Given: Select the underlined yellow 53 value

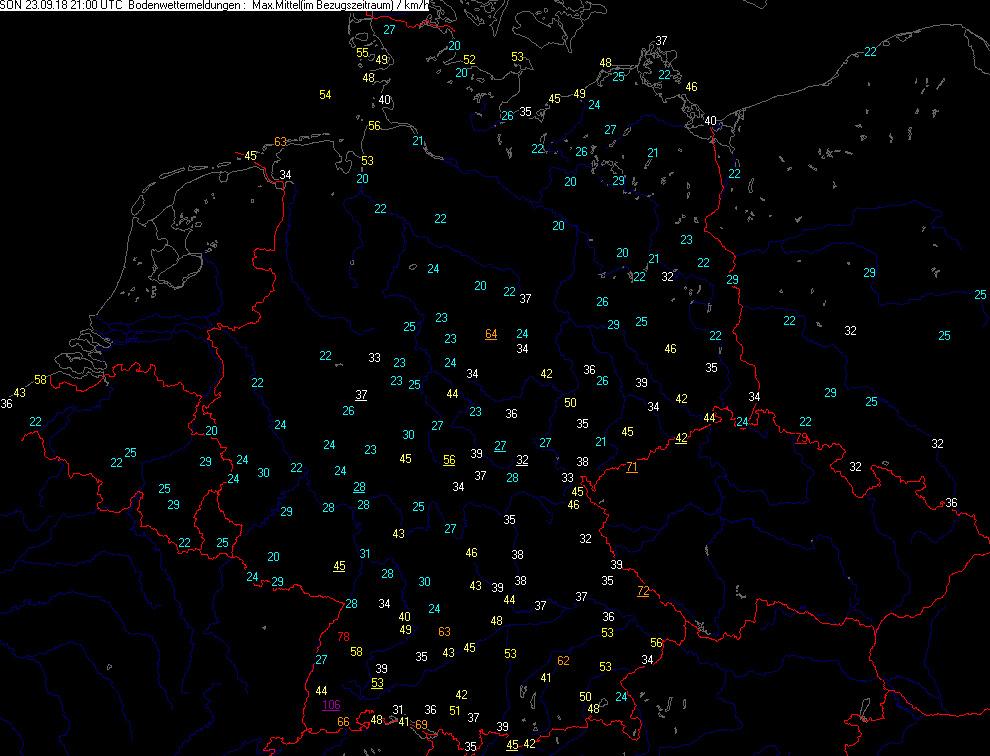Looking at the screenshot, I should pyautogui.click(x=377, y=684).
